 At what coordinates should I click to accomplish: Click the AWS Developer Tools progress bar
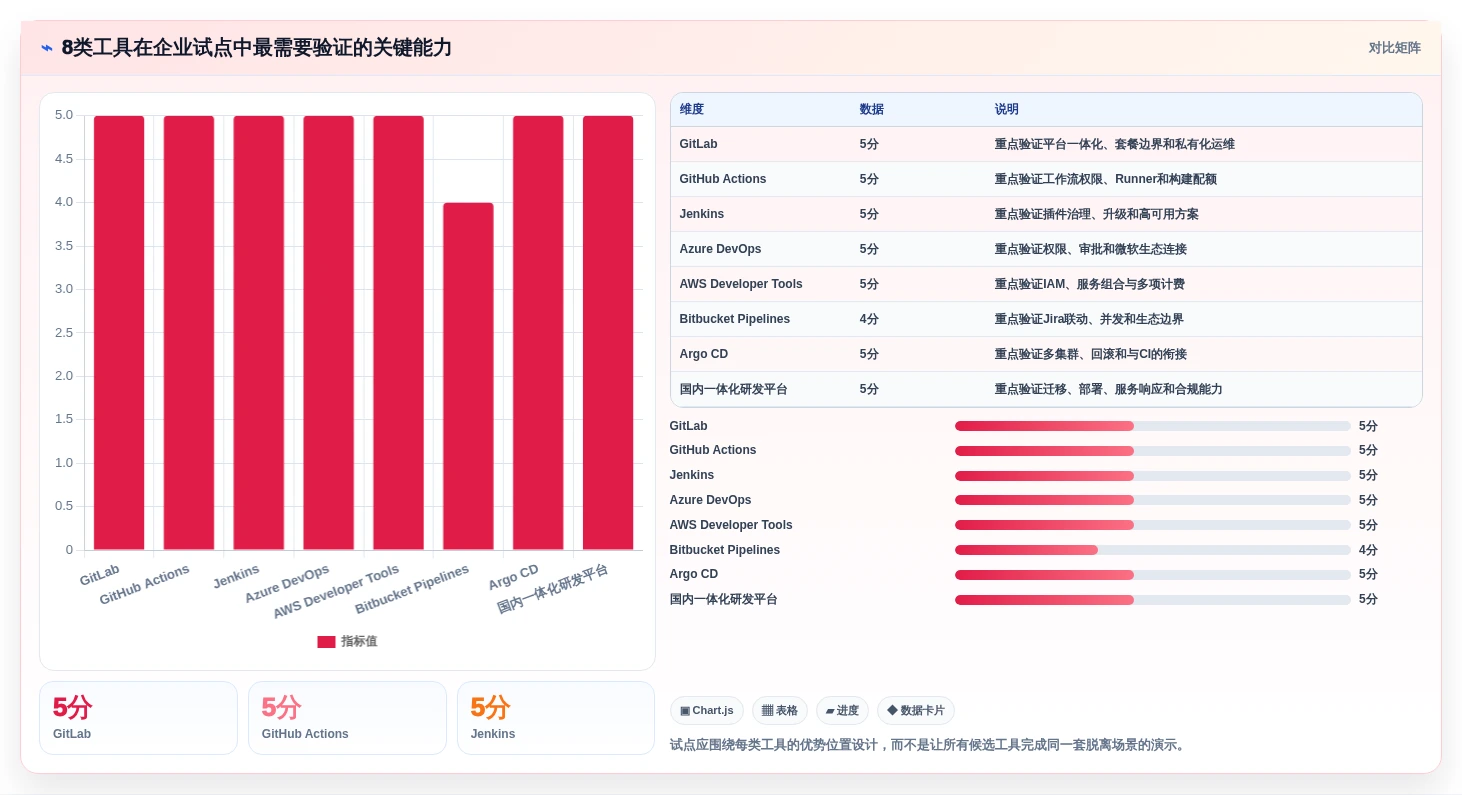1152,525
